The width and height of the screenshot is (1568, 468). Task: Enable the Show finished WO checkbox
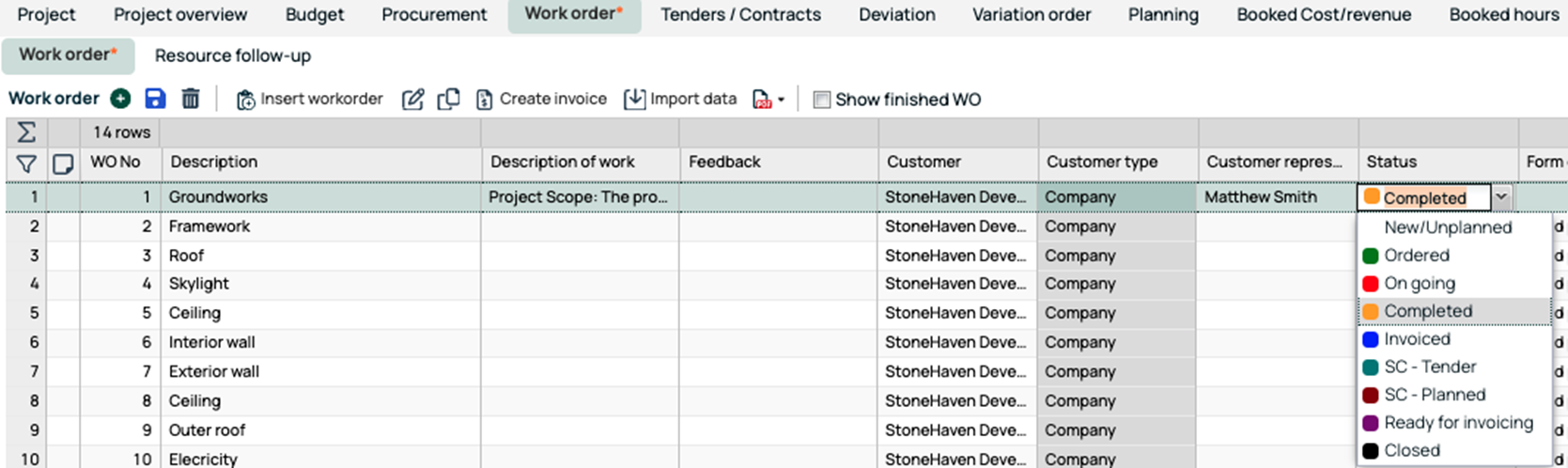[822, 100]
